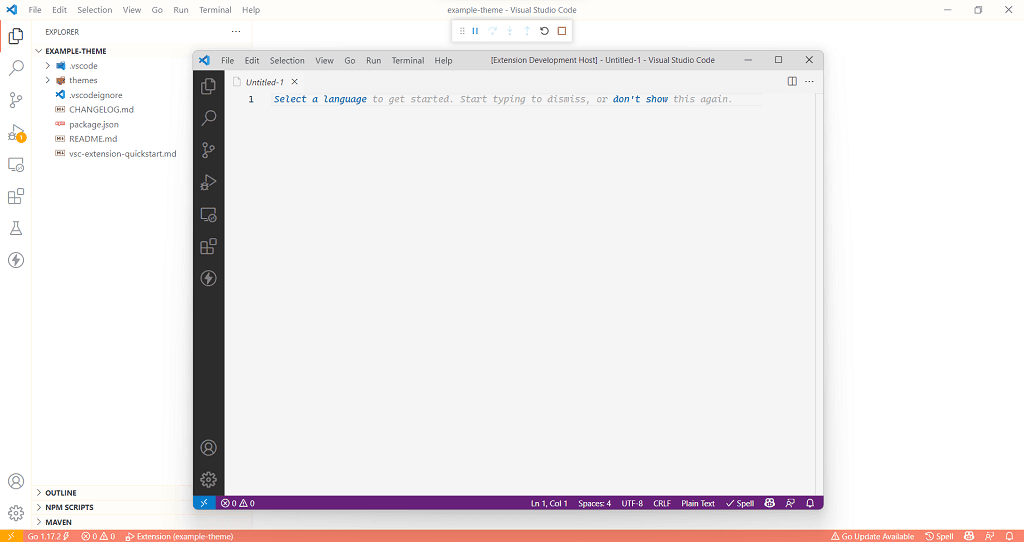Click Ln 1, Col 1 in host status bar
The image size is (1024, 542).
549,503
